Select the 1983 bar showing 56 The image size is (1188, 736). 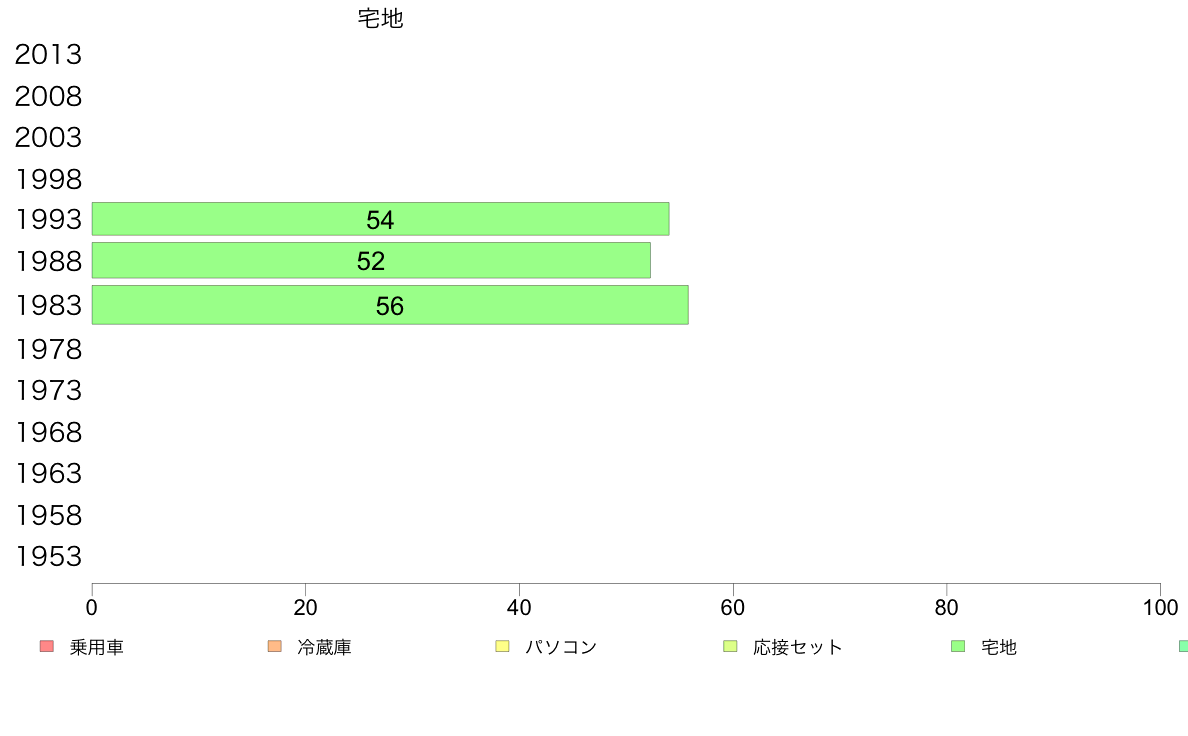click(x=390, y=305)
